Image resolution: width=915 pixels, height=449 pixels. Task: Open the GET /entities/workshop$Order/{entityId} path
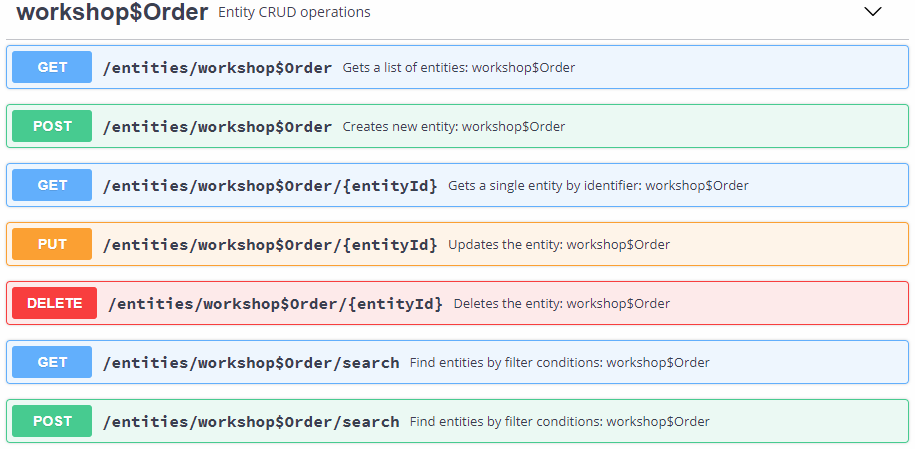pos(270,186)
